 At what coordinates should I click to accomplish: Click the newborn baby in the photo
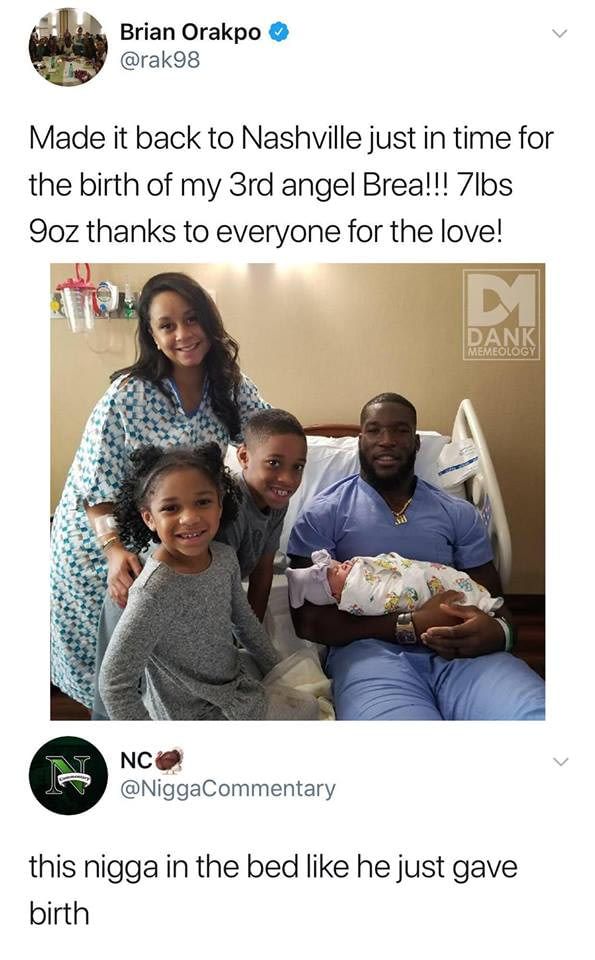click(x=392, y=585)
